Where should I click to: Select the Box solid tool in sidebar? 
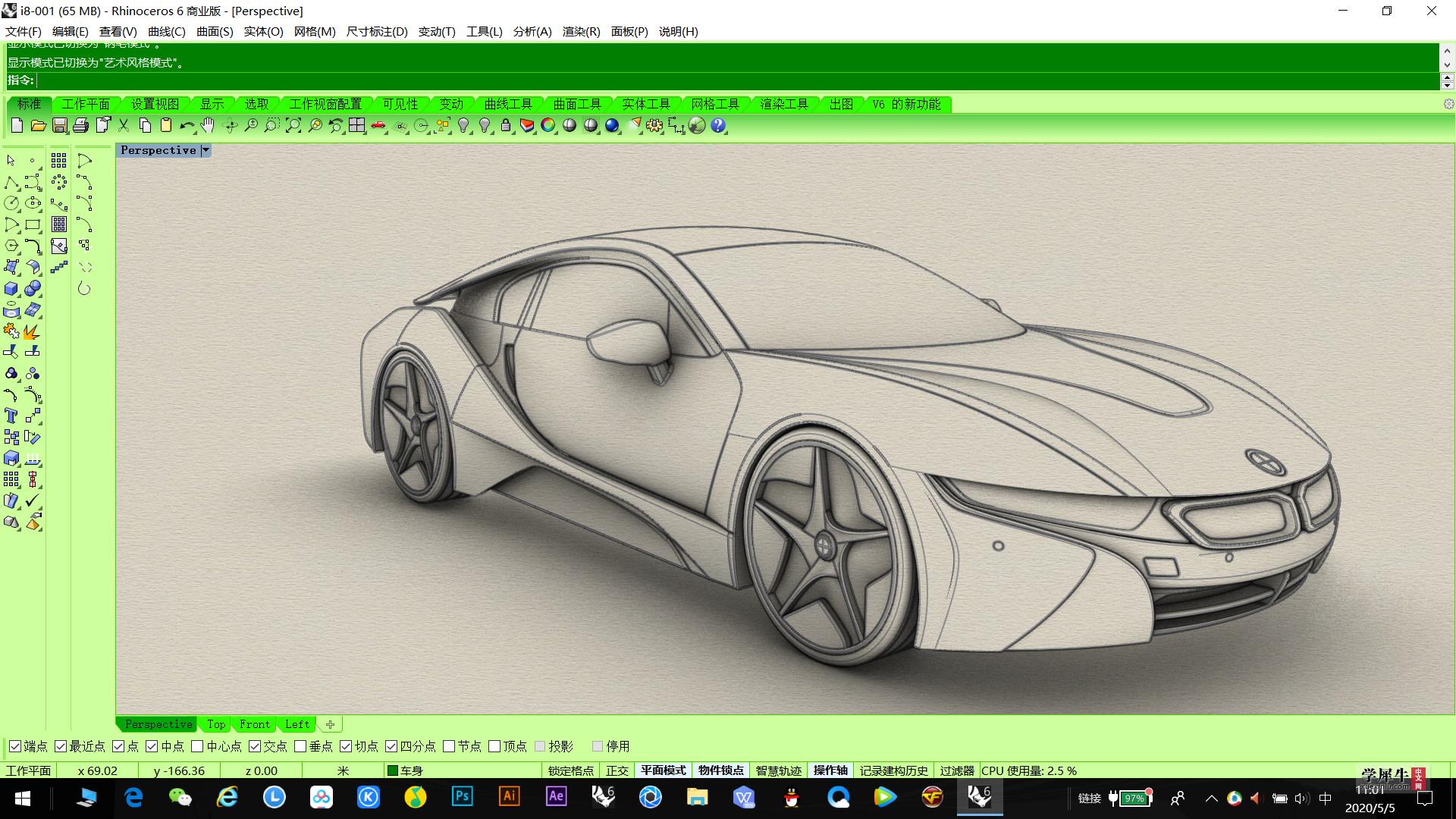(x=11, y=288)
